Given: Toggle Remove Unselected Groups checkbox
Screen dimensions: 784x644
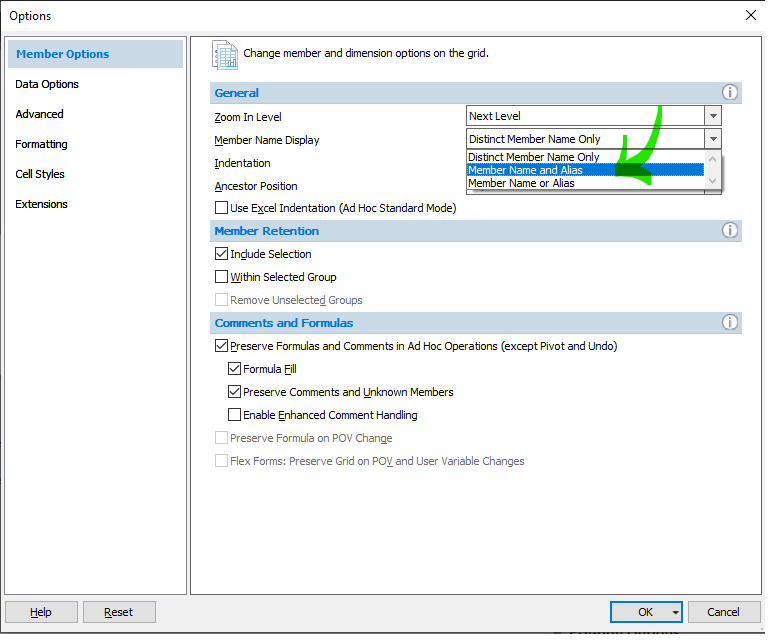Looking at the screenshot, I should point(221,300).
